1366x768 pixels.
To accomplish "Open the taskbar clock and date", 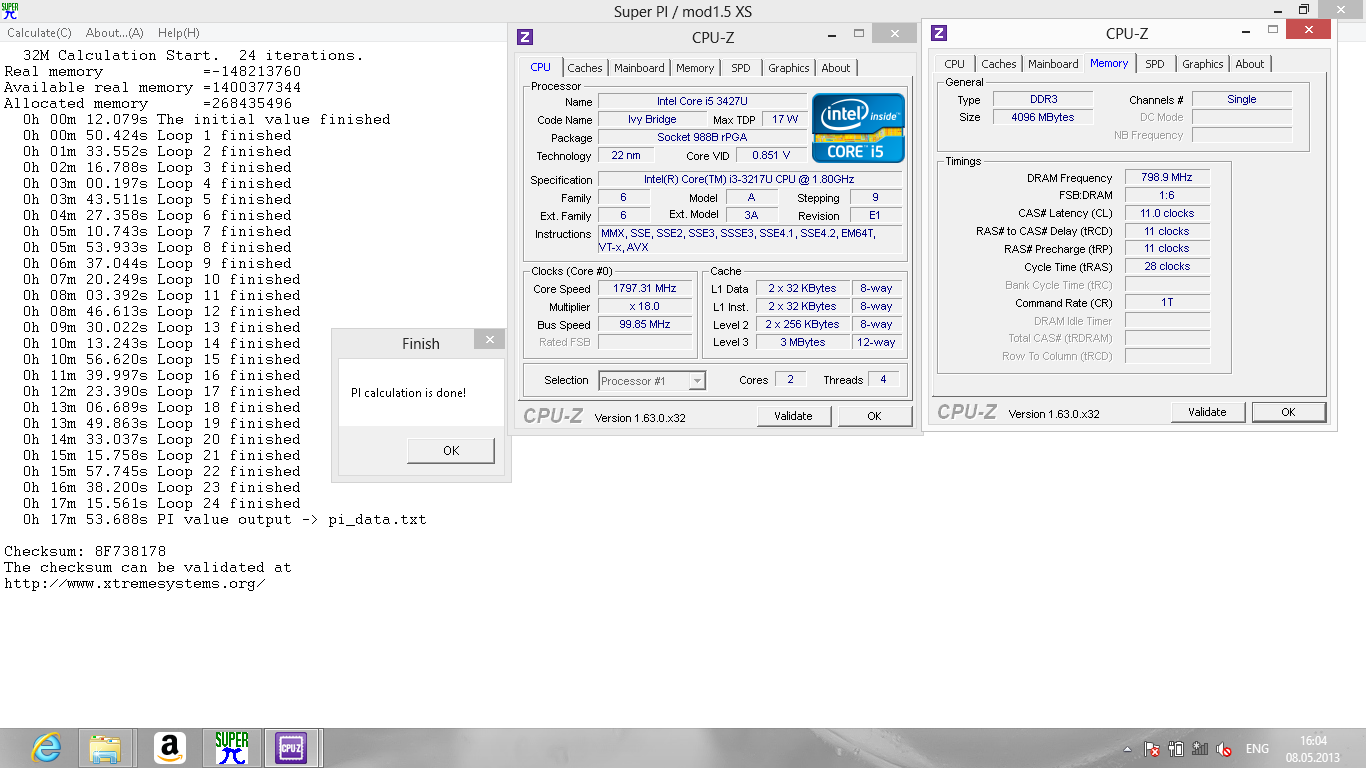I will point(1312,749).
